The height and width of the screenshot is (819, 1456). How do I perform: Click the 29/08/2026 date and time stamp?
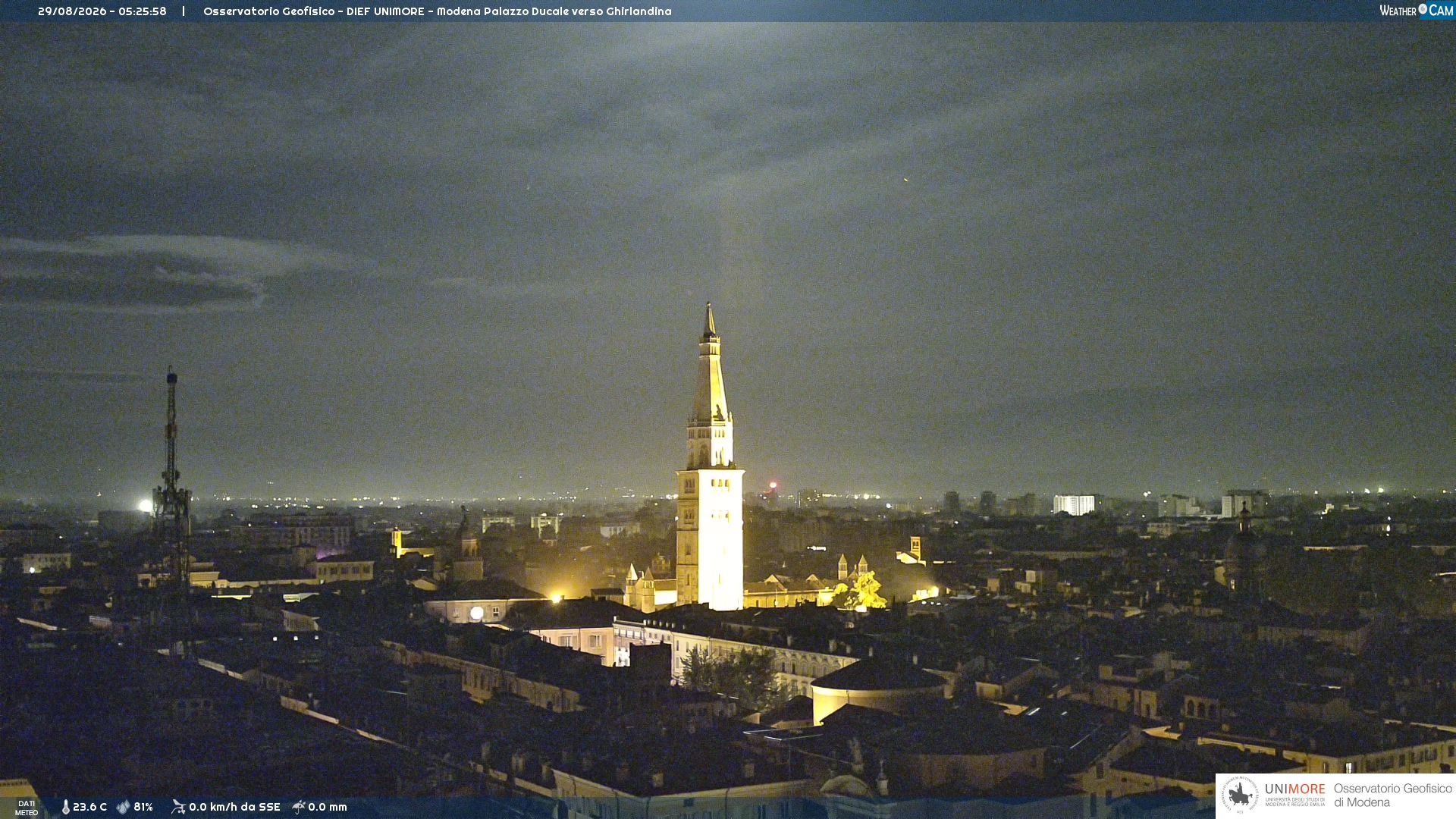[102, 11]
